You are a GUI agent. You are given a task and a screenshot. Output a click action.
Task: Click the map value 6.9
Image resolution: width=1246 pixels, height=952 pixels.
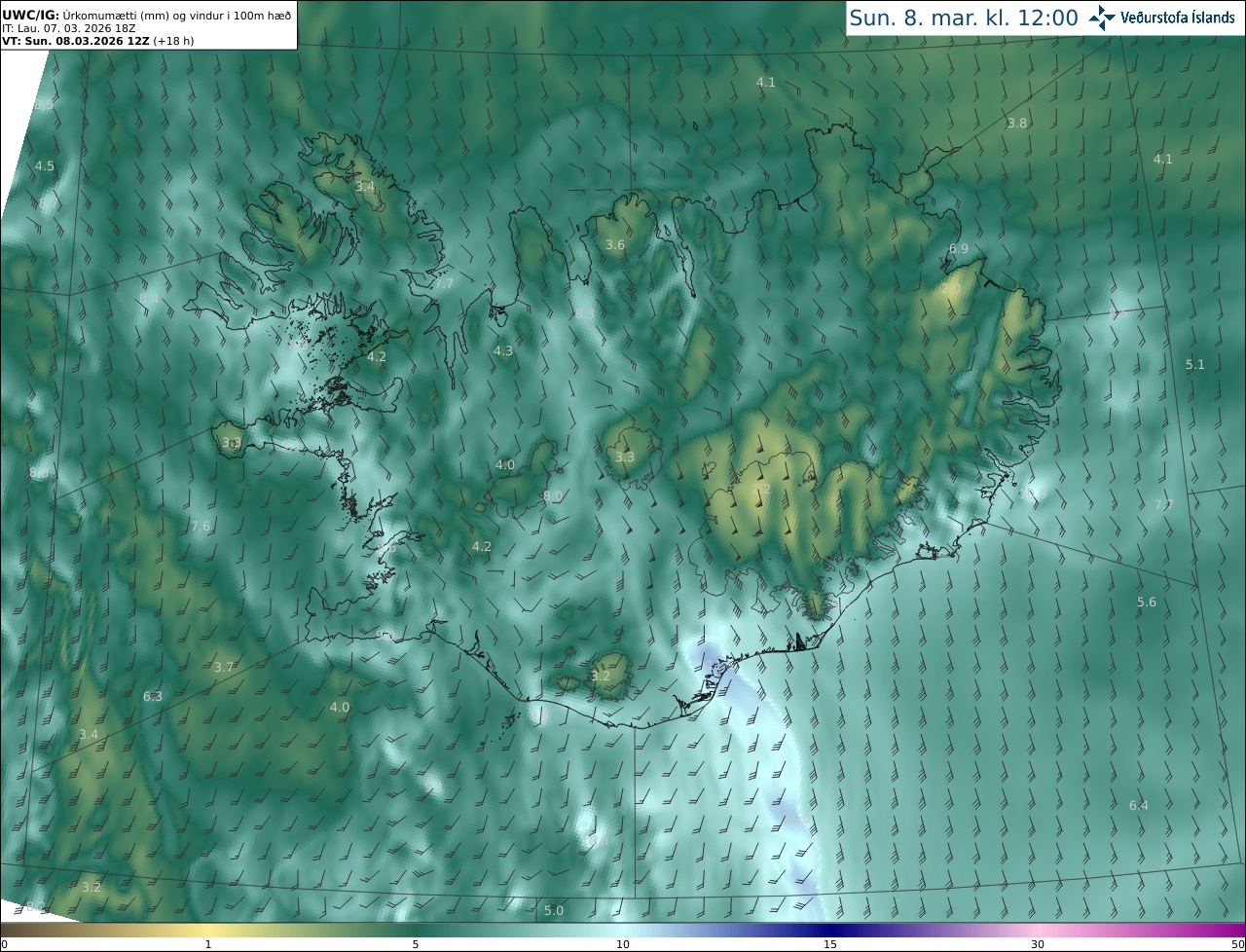(959, 248)
